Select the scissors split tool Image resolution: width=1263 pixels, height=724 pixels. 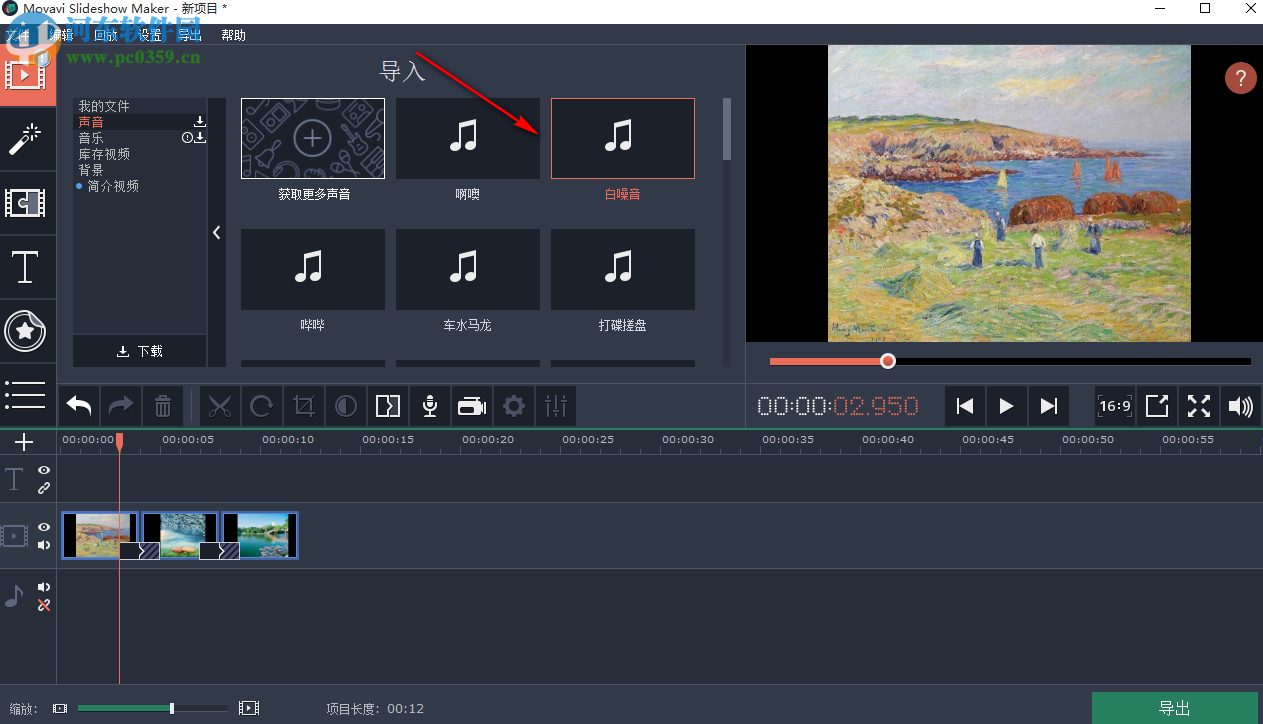220,406
